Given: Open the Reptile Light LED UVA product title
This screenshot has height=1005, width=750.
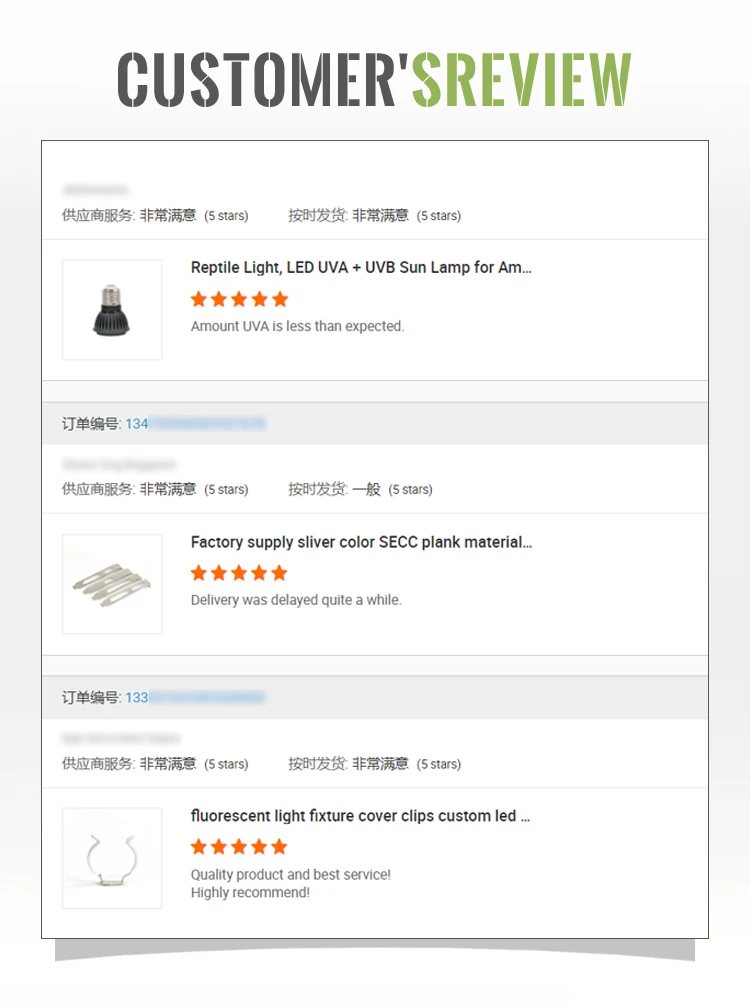Looking at the screenshot, I should (x=361, y=268).
